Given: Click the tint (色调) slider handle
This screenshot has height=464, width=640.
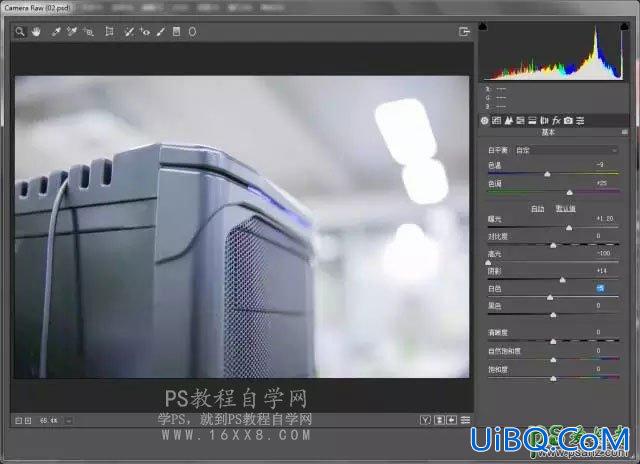Looking at the screenshot, I should coord(570,193).
